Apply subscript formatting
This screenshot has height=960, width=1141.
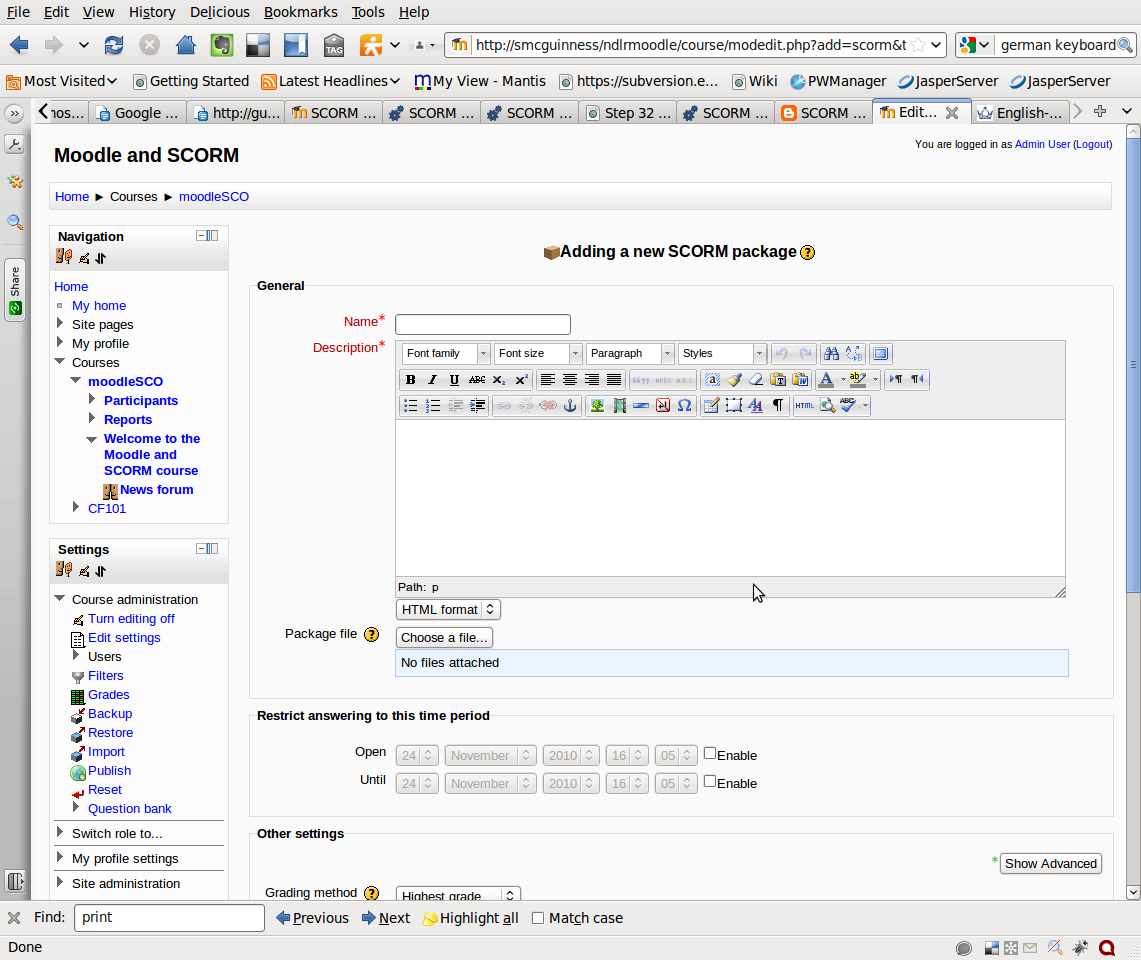pos(498,379)
